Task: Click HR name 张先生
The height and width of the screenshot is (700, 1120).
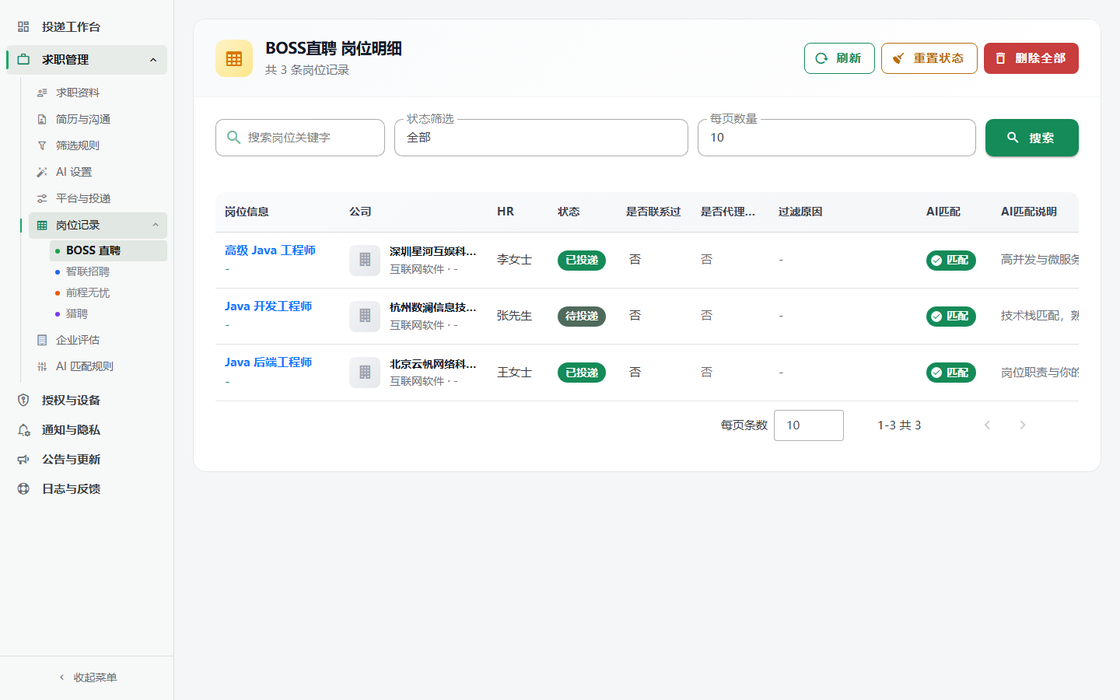Action: [x=514, y=316]
